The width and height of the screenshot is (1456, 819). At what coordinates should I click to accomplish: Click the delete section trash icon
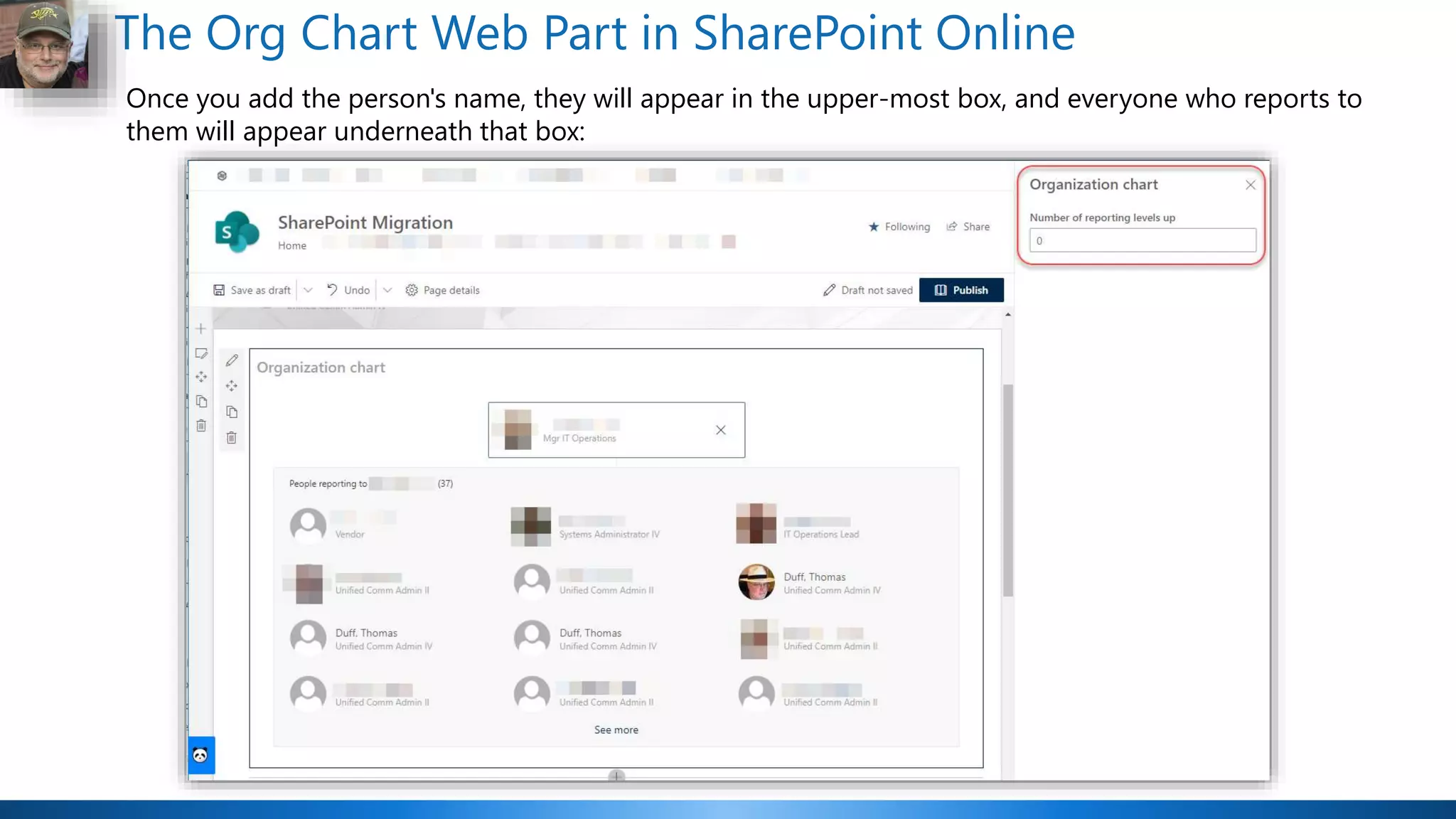pyautogui.click(x=201, y=426)
